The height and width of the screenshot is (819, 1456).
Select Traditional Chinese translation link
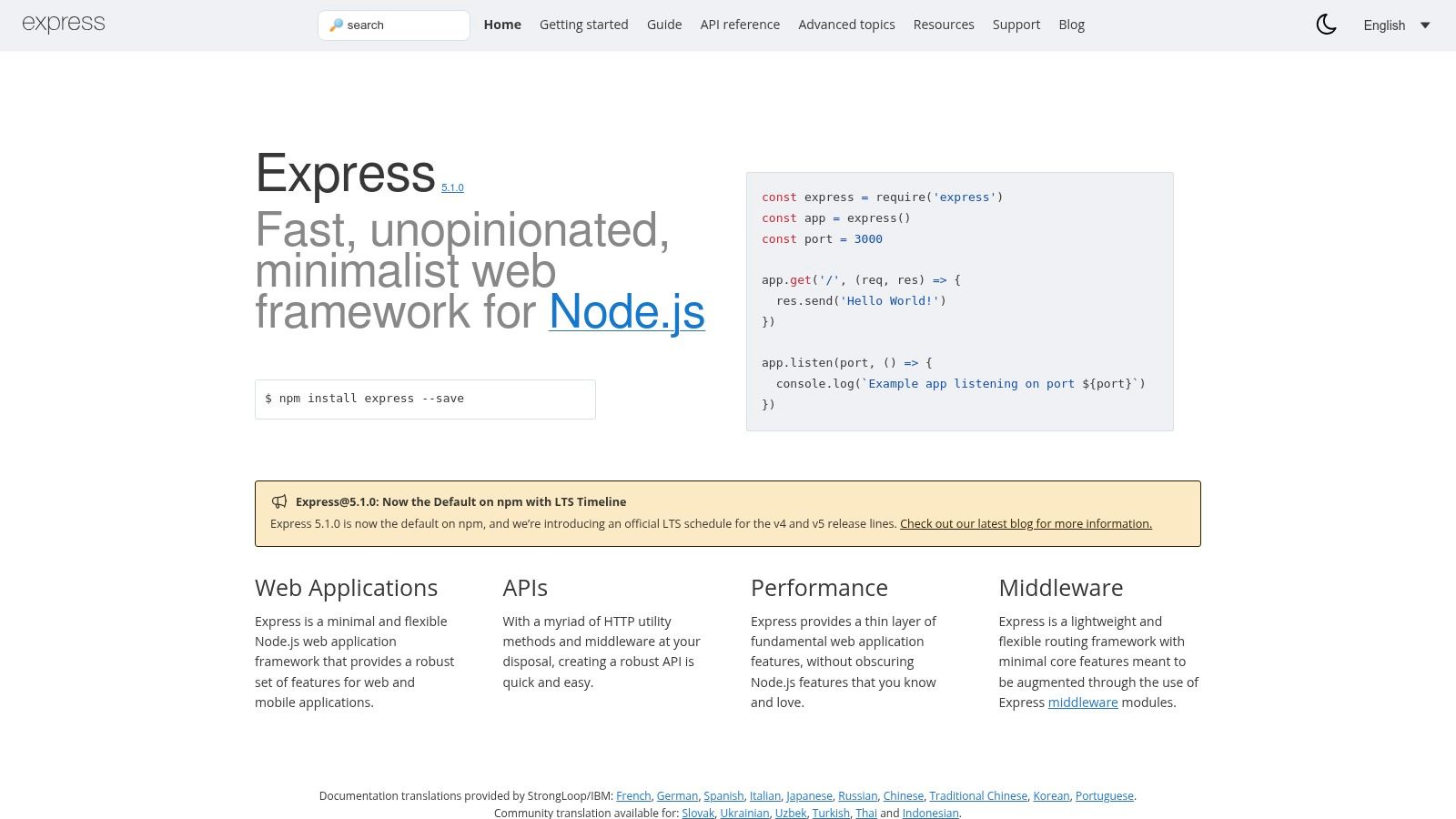[x=978, y=795]
